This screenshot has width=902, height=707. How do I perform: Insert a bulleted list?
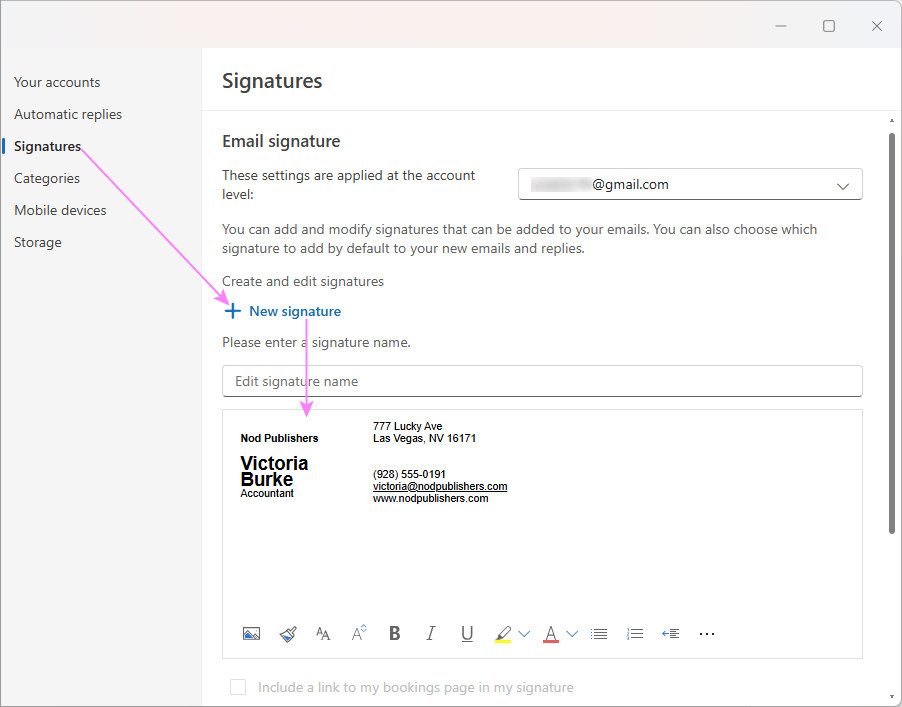coord(599,634)
